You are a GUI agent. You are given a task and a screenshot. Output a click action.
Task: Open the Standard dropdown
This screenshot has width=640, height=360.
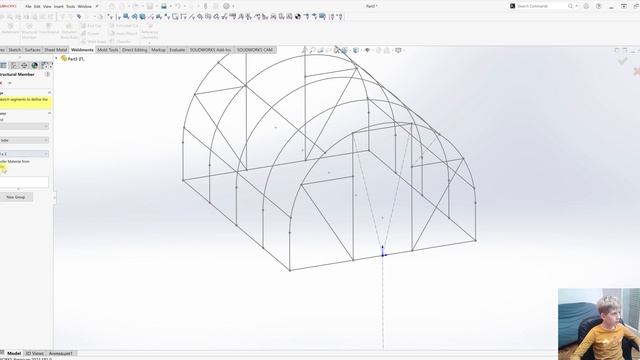click(24, 126)
